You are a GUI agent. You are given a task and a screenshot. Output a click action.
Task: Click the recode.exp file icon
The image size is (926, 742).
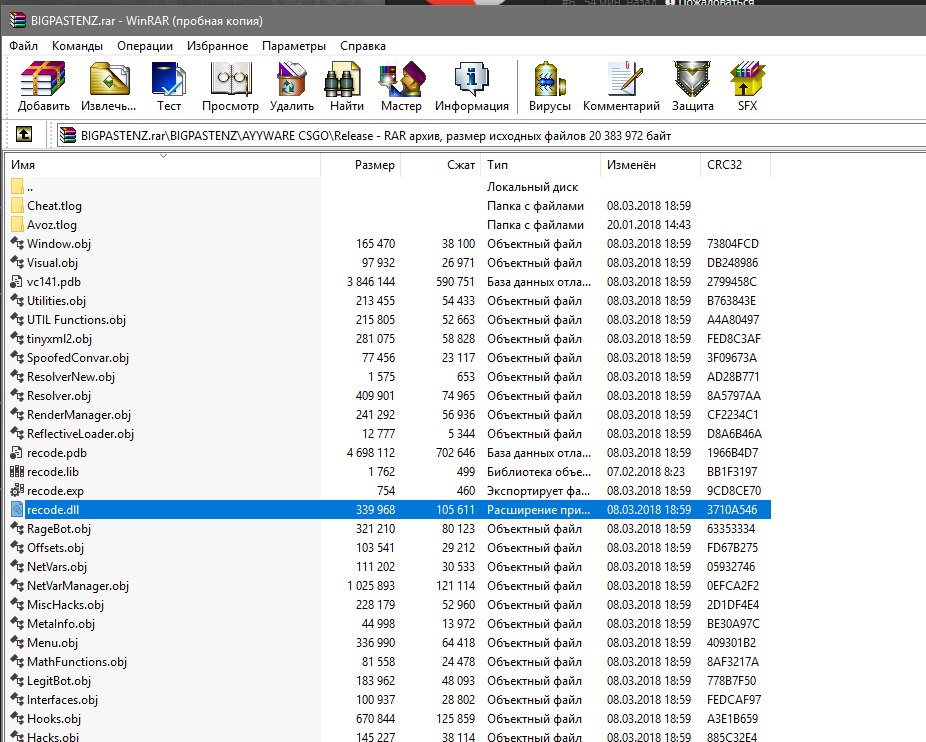coord(17,490)
